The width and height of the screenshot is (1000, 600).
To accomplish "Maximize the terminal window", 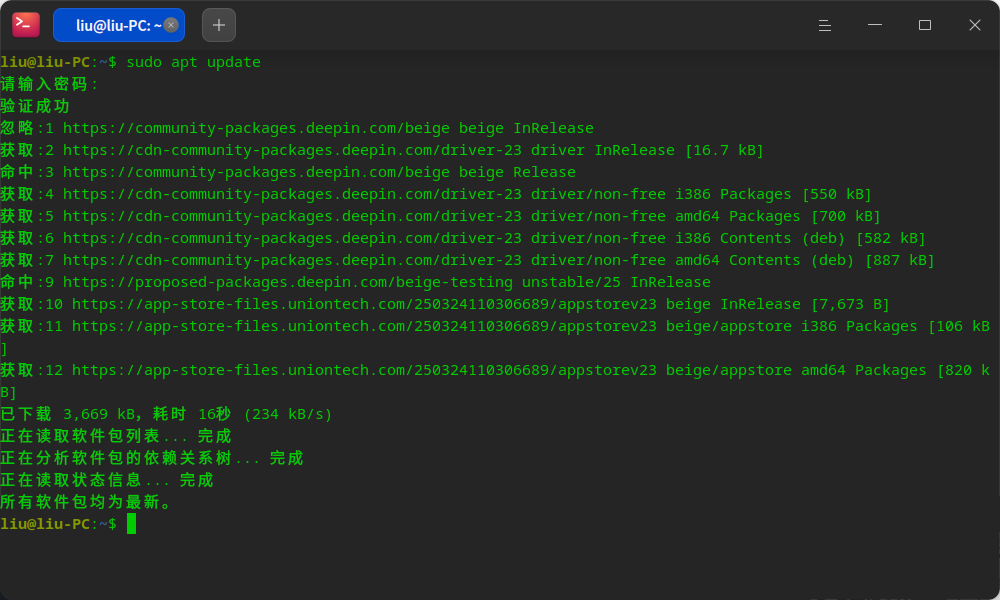I will [925, 25].
